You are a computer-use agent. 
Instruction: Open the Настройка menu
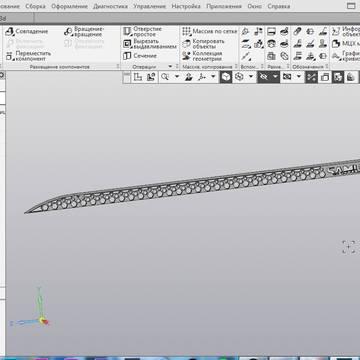coord(187,6)
